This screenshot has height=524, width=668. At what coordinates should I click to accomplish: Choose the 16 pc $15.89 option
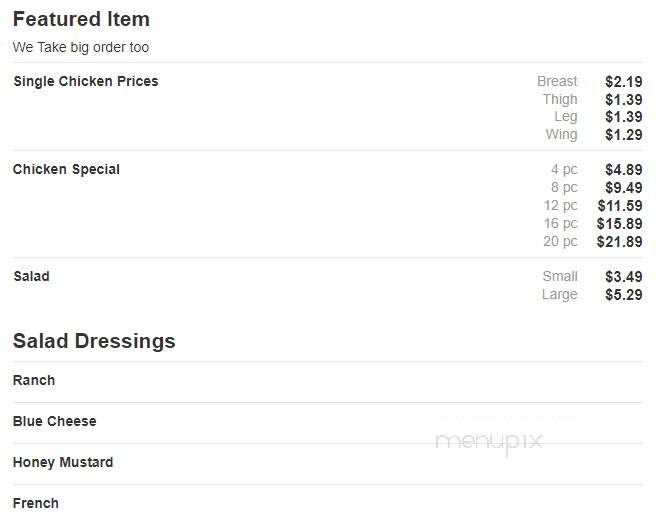click(593, 223)
